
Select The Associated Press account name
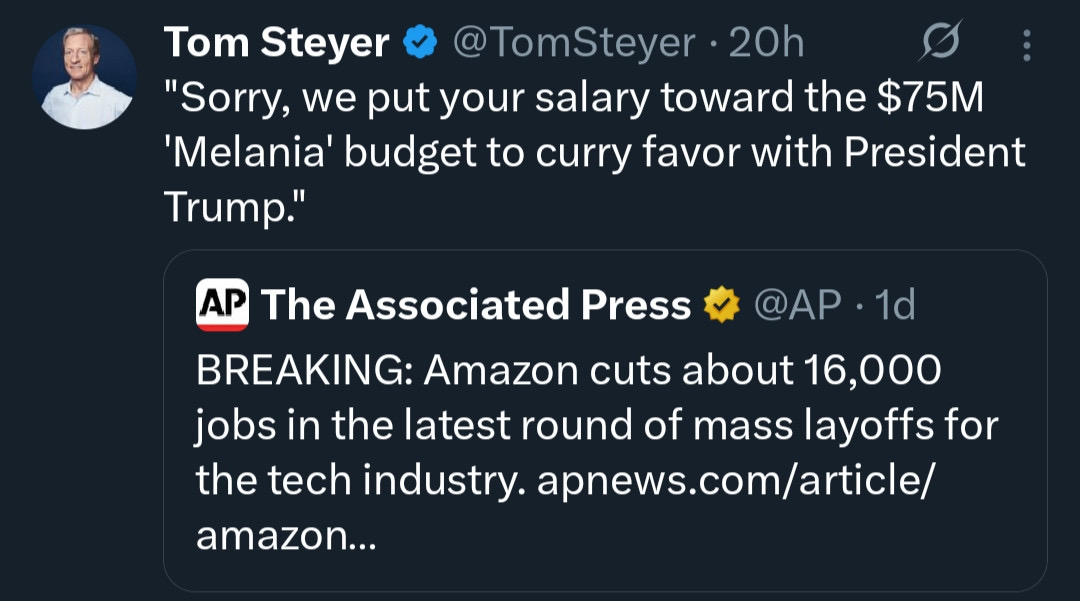click(x=476, y=305)
